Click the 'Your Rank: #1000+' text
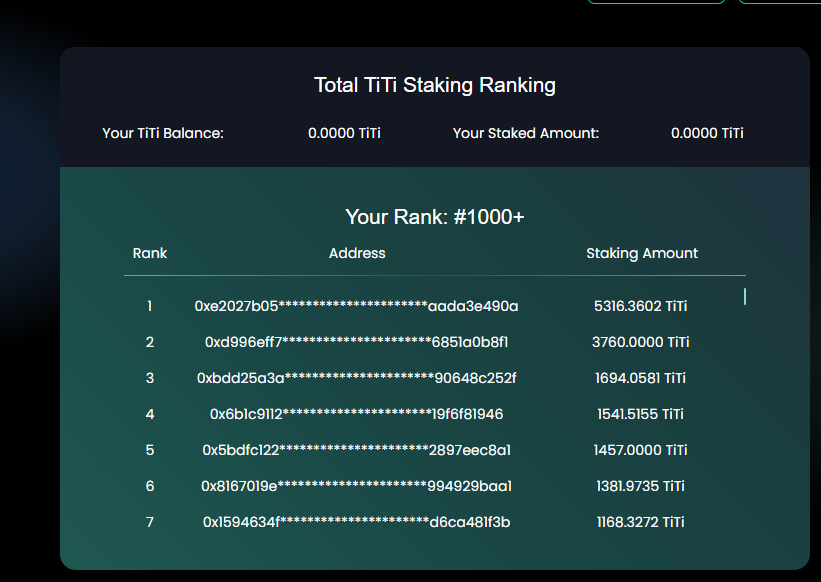This screenshot has width=821, height=582. [435, 217]
